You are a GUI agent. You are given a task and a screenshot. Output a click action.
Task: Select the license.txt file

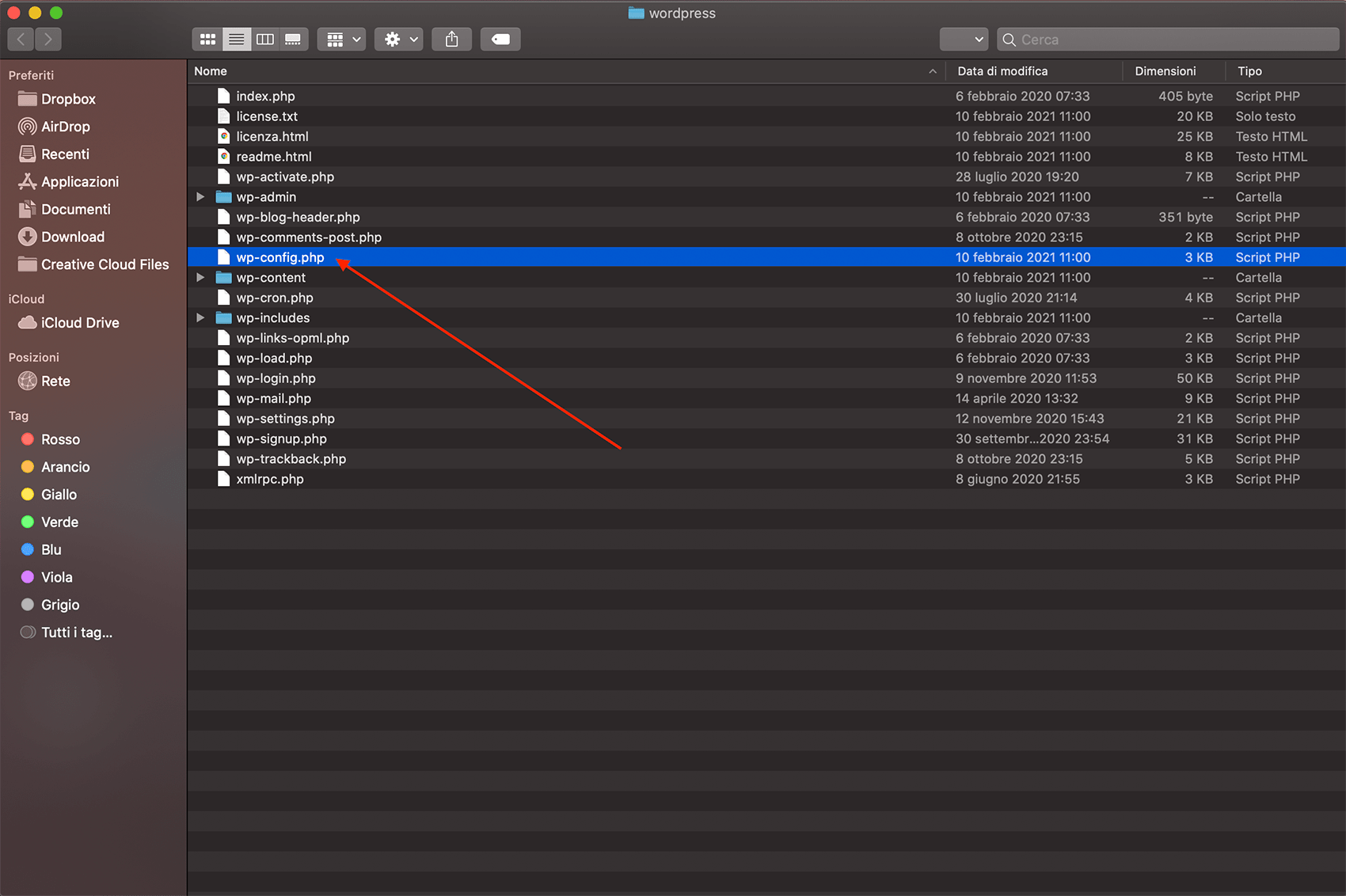(766, 116)
